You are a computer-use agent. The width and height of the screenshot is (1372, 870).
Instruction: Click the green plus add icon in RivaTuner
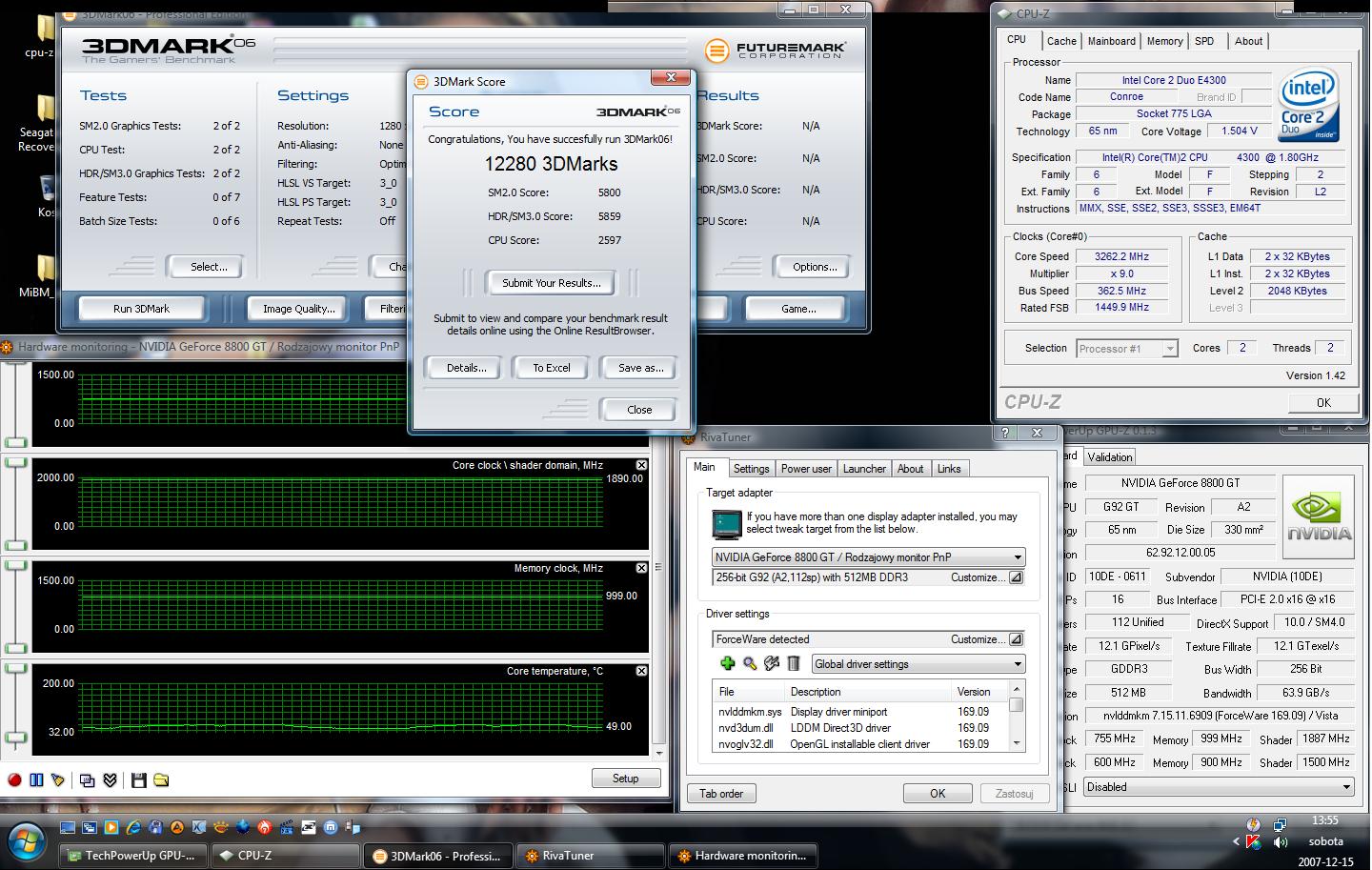[728, 663]
